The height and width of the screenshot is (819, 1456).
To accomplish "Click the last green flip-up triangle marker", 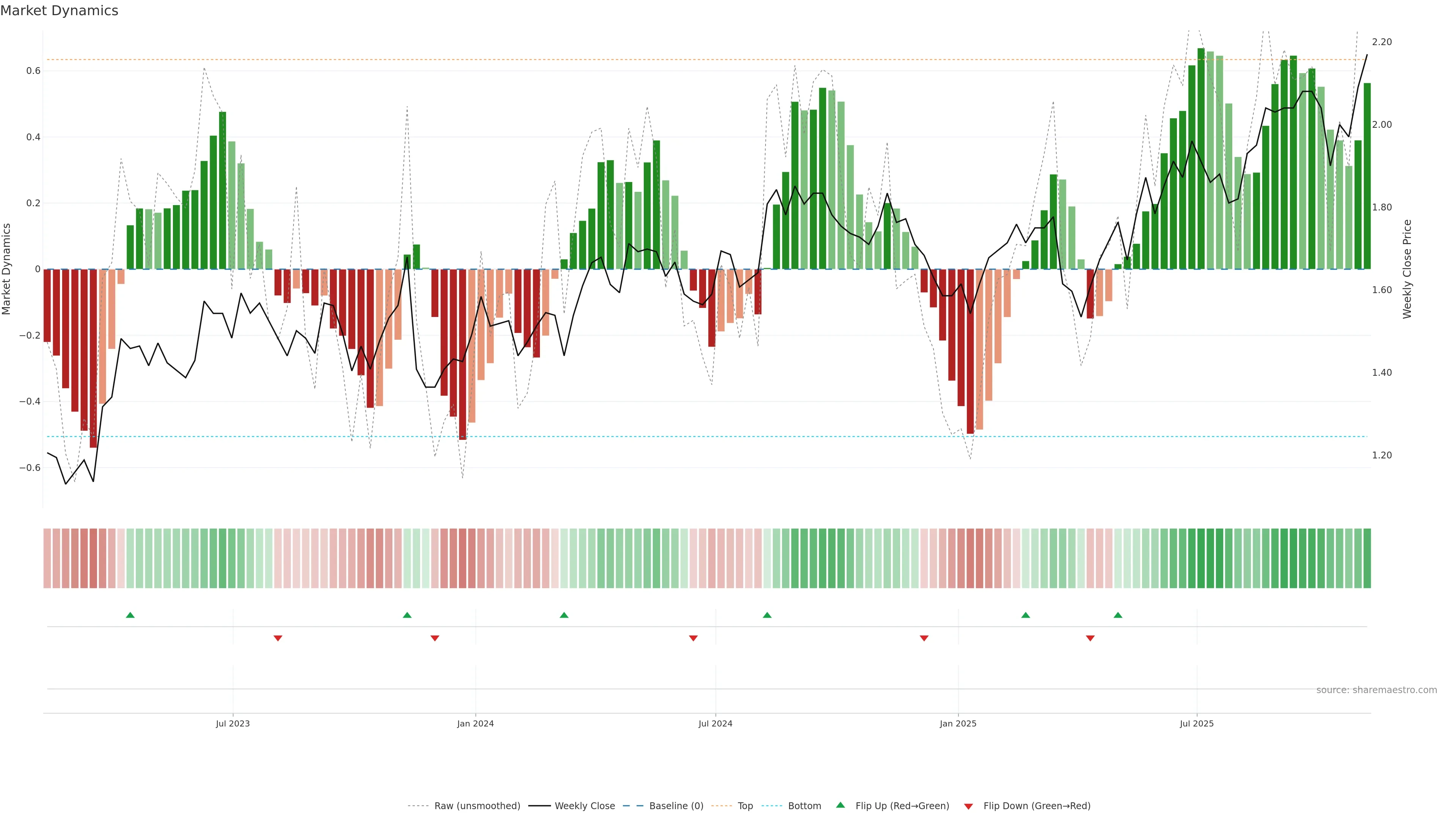I will 1117,615.
